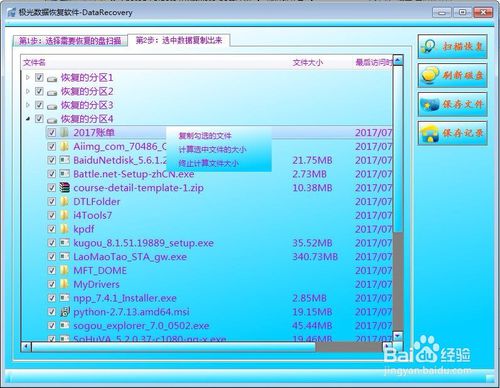The height and width of the screenshot is (388, 500).
Task: Select the course-detail-template-1.zip row name
Action: tap(138, 188)
